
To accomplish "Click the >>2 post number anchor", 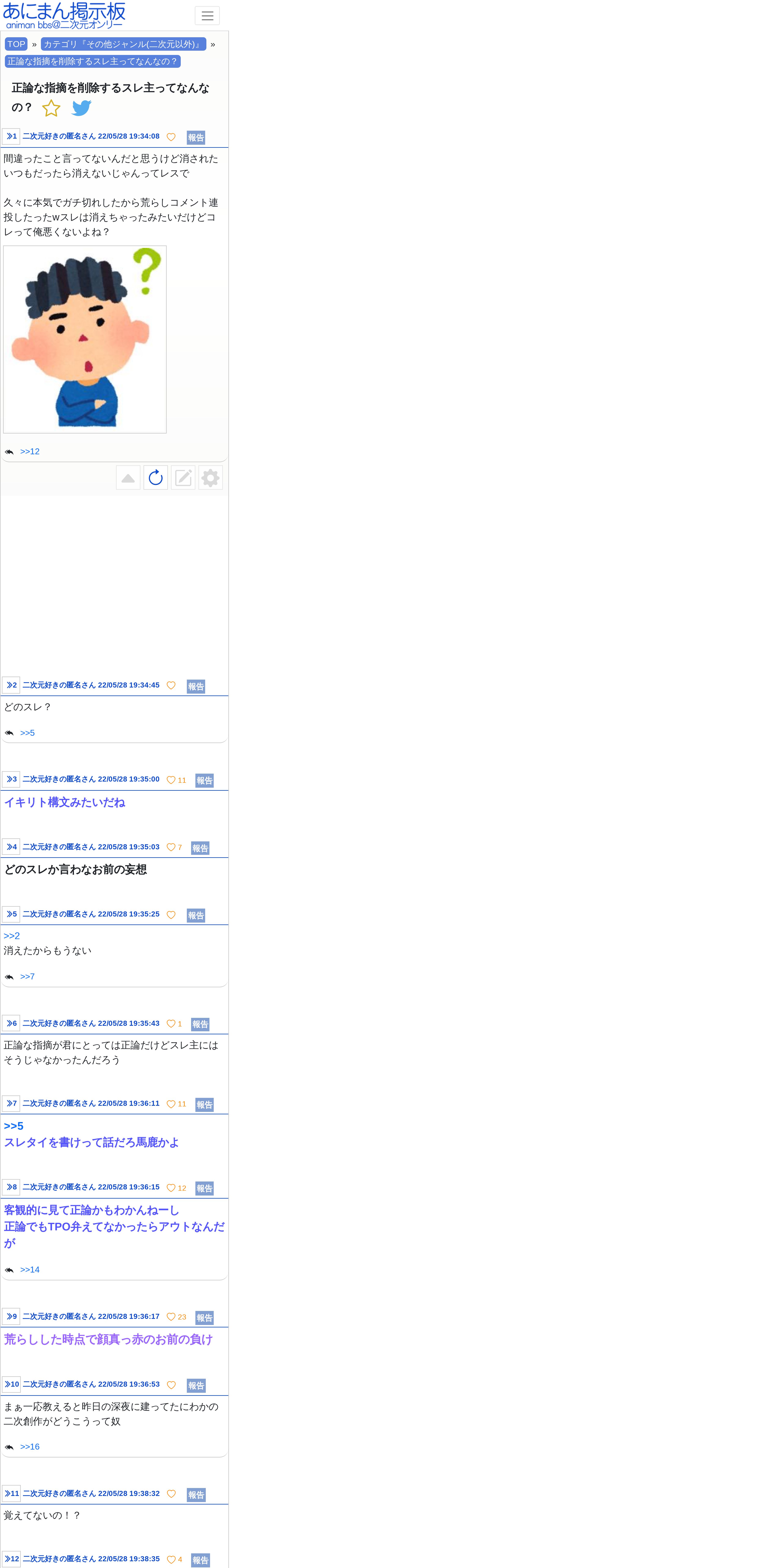I will click(11, 685).
